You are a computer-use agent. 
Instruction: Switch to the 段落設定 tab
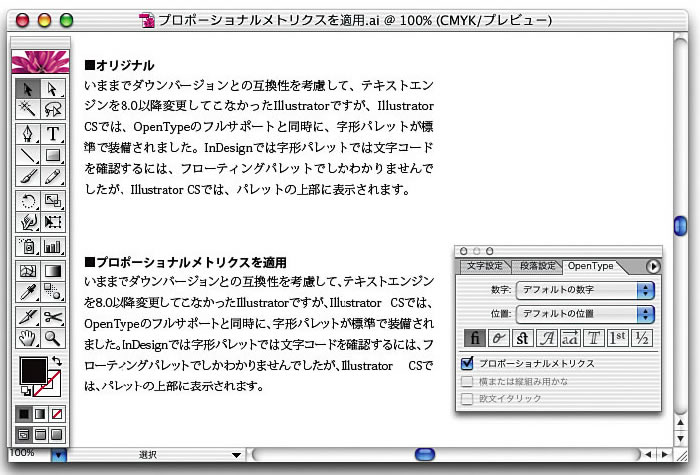point(538,266)
